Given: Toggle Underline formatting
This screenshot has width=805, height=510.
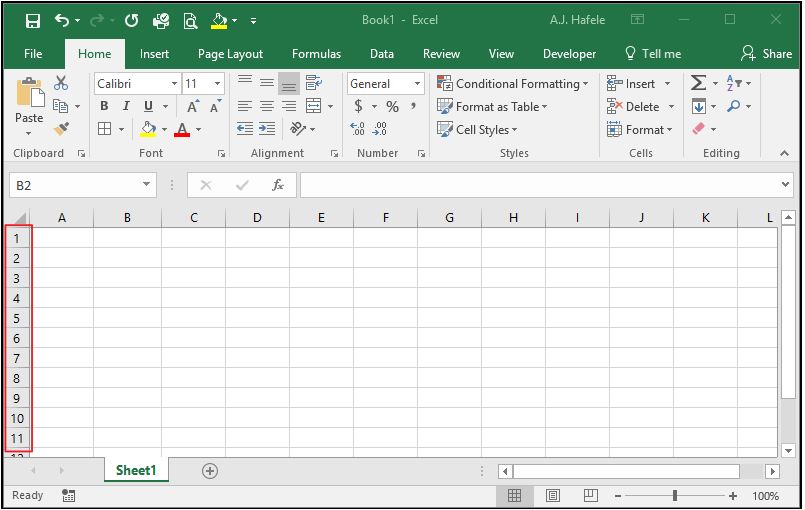Looking at the screenshot, I should pyautogui.click(x=148, y=106).
